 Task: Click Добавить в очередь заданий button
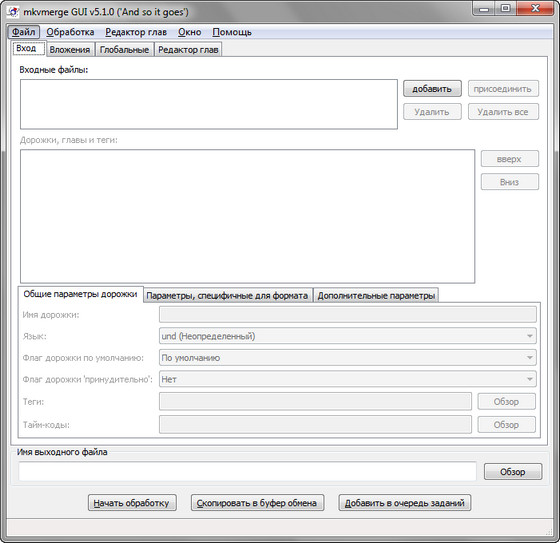[405, 503]
